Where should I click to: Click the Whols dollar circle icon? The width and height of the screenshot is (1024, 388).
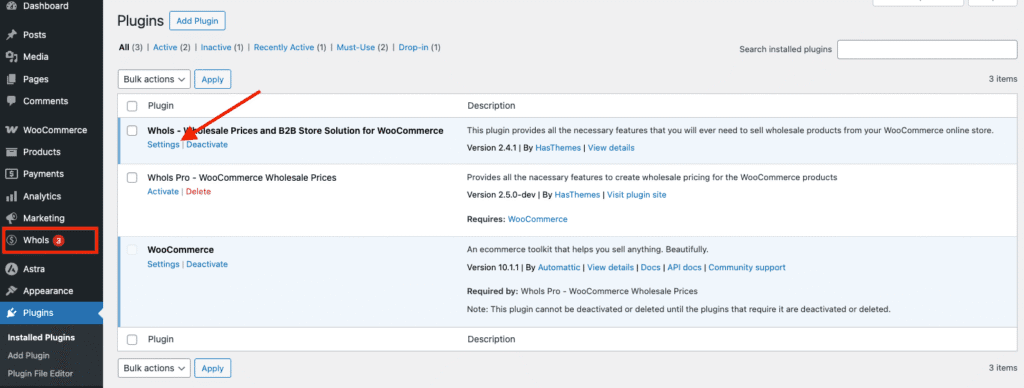tap(11, 240)
